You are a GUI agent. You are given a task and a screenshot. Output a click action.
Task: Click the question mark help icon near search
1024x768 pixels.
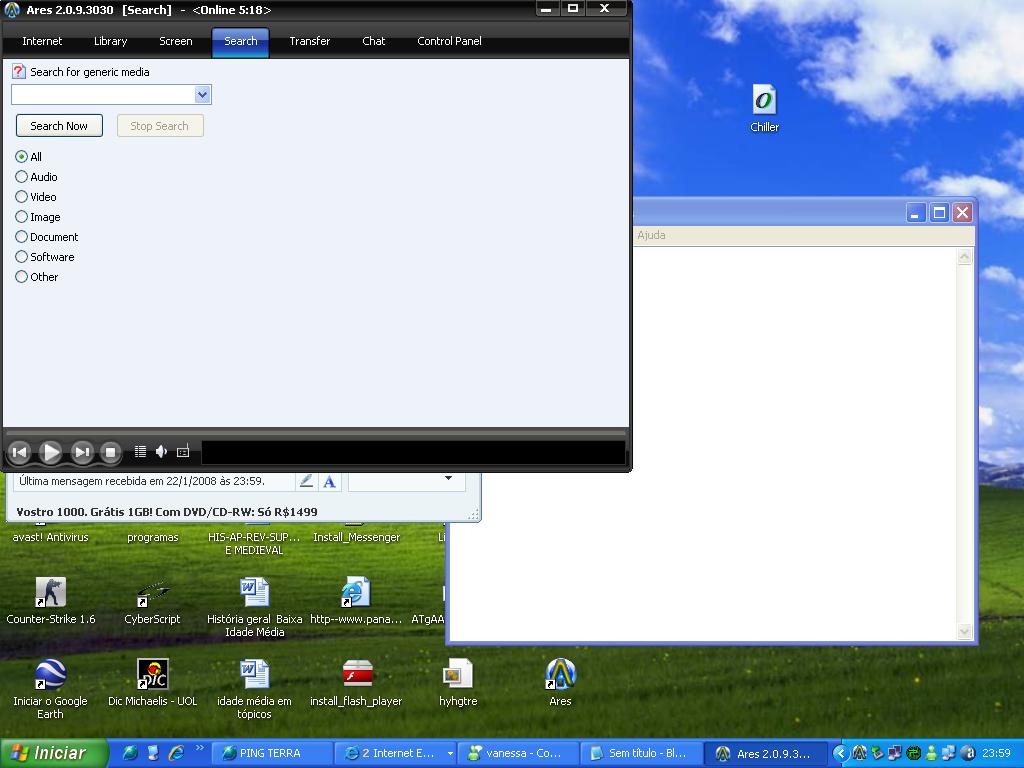pos(19,71)
